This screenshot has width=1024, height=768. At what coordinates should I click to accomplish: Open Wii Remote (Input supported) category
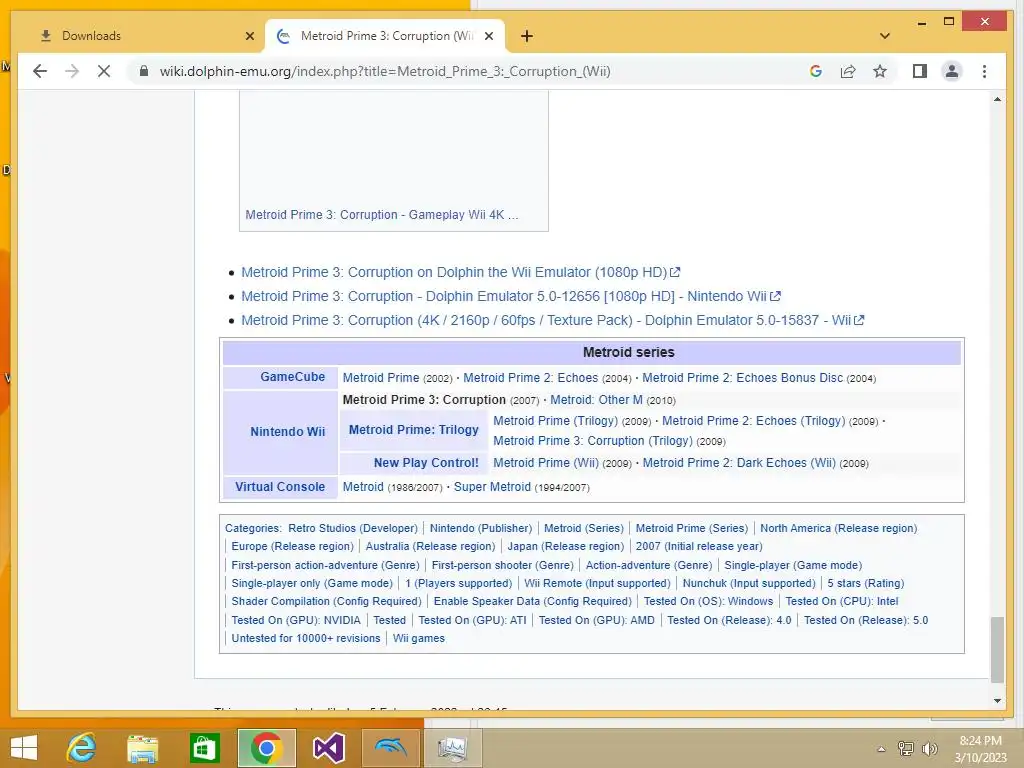pos(597,583)
